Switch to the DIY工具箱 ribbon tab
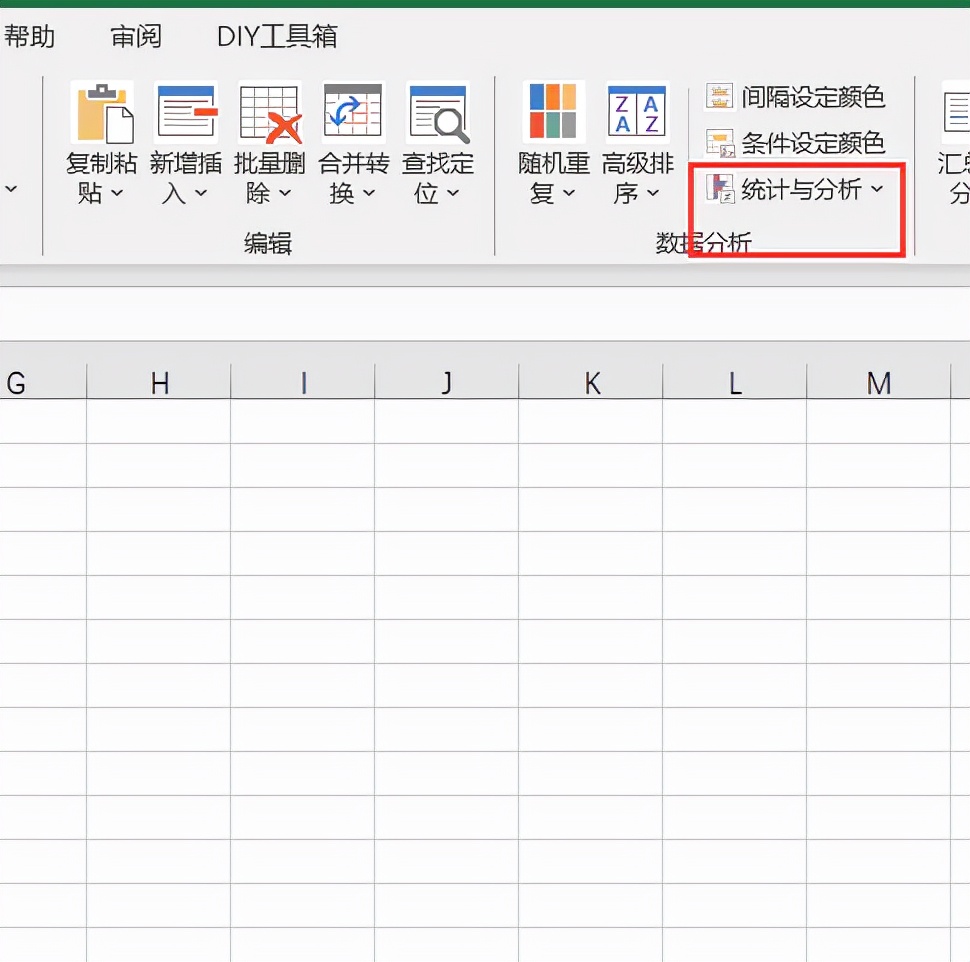Screen dimensions: 970x962 pos(277,36)
